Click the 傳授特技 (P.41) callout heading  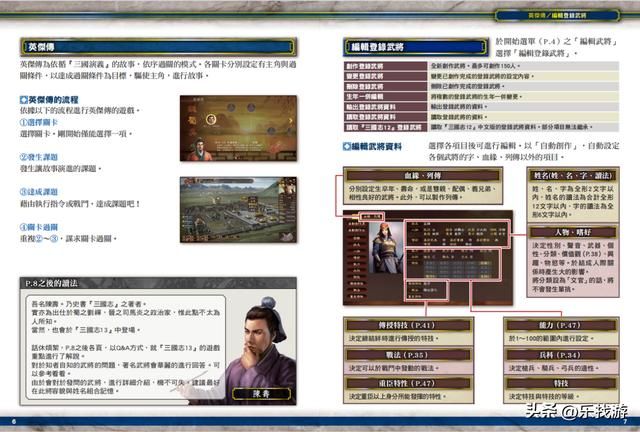[408, 325]
